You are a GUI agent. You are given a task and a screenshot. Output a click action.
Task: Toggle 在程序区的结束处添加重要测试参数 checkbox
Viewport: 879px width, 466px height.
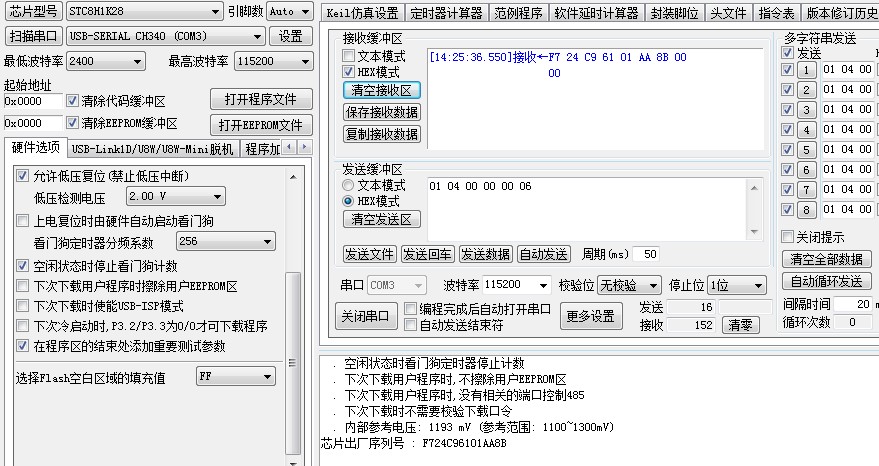pos(22,345)
